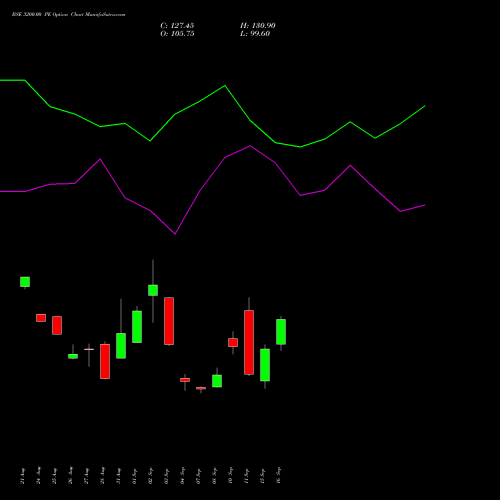Viewport: 500px width, 500px height.
Task: Click the '02 Sep' date axis label
Action: click(151, 476)
